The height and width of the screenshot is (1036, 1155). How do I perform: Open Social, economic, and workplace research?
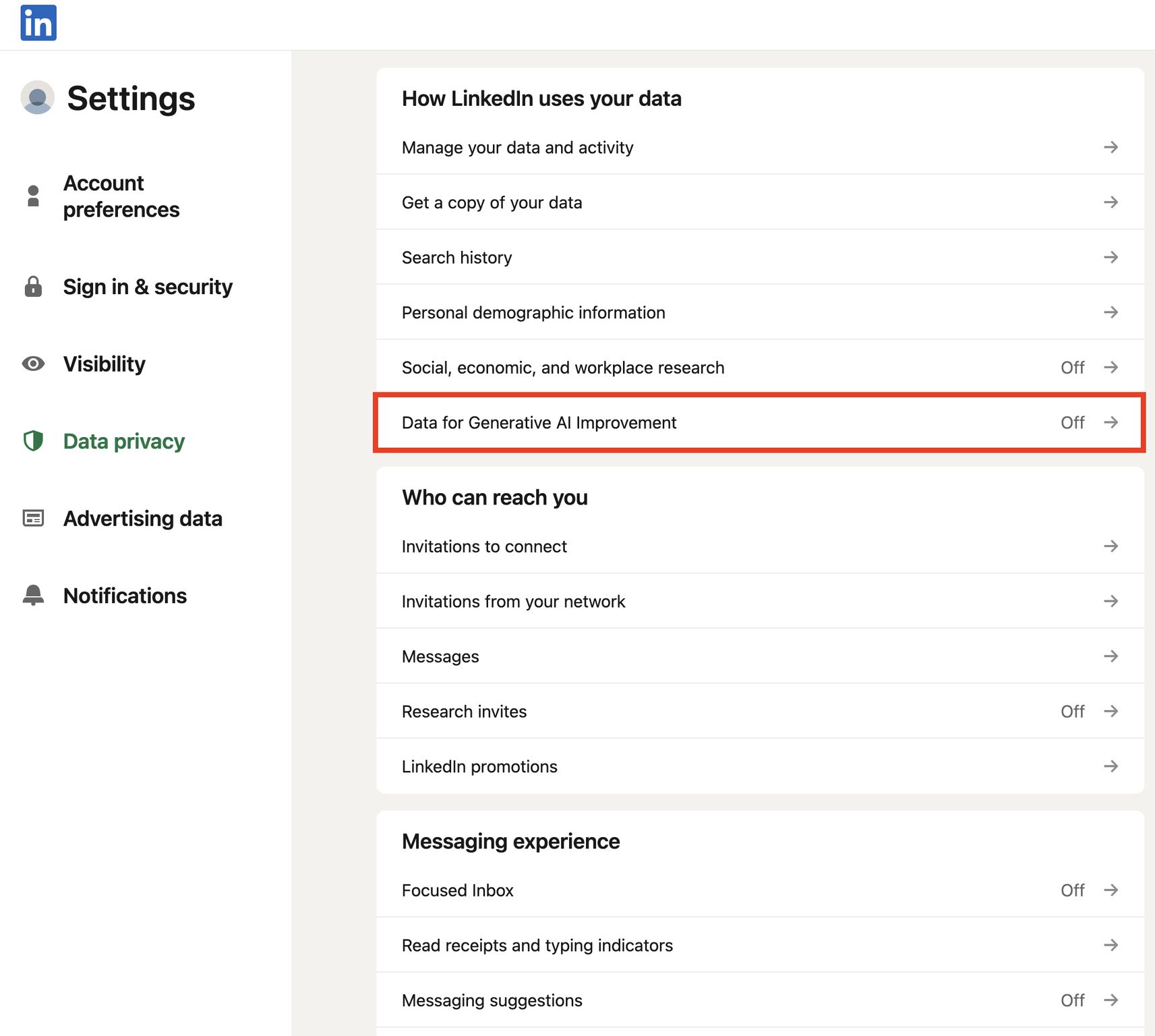pos(562,368)
